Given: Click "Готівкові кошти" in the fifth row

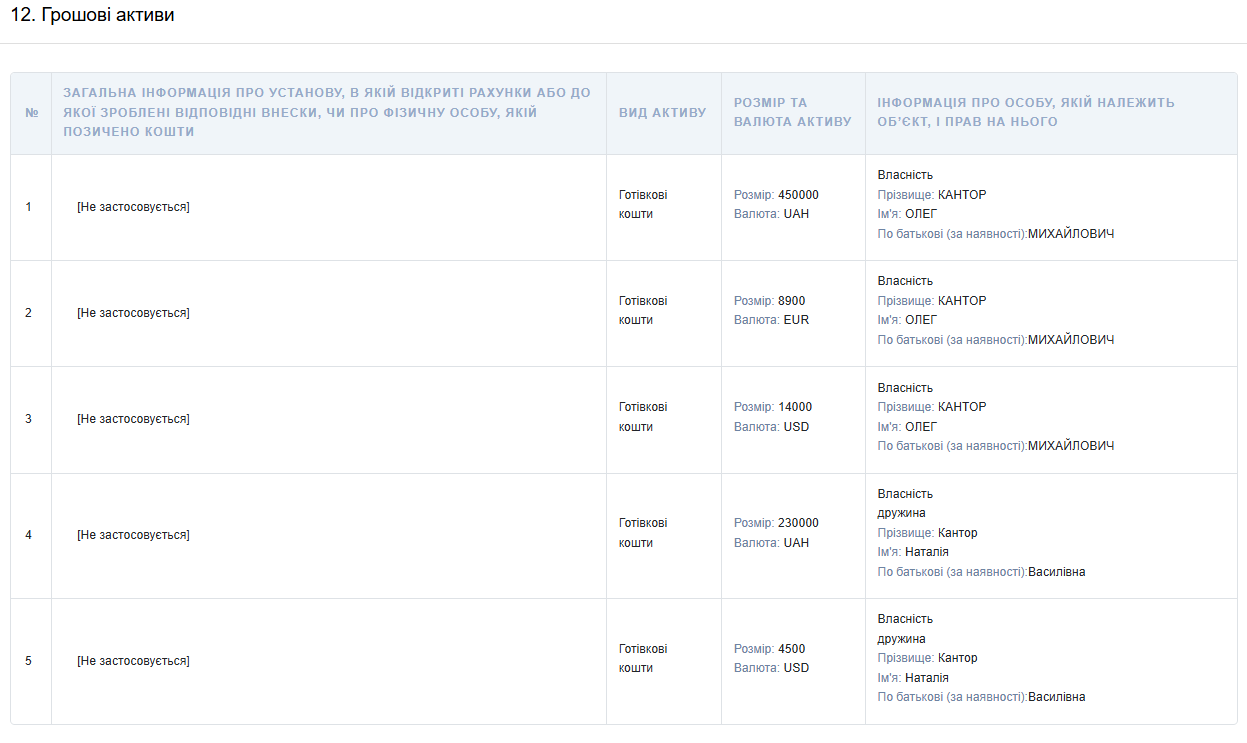Looking at the screenshot, I should coord(642,658).
